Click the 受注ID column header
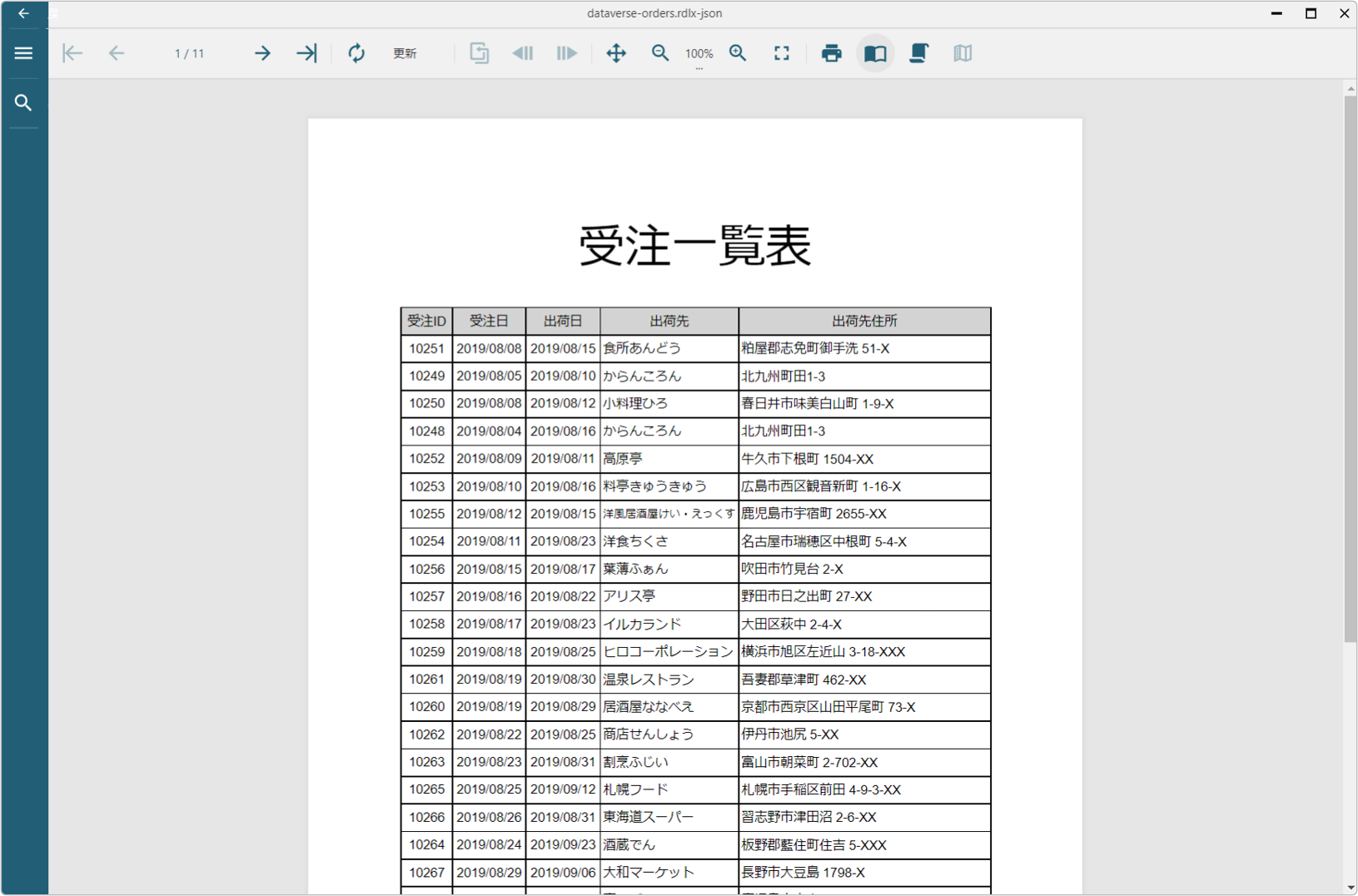 (427, 321)
